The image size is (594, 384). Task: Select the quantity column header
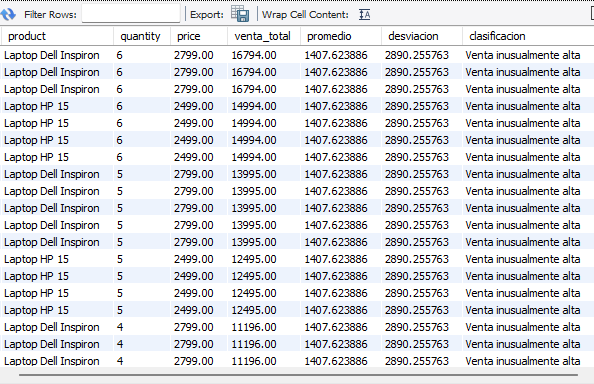[142, 36]
